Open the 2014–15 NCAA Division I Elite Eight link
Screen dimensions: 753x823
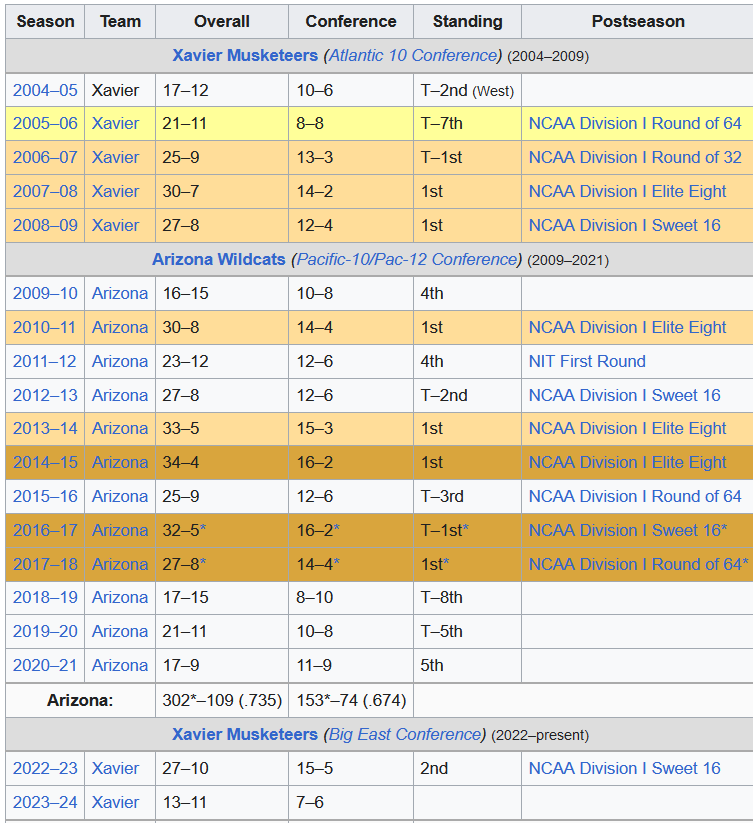[x=627, y=462]
